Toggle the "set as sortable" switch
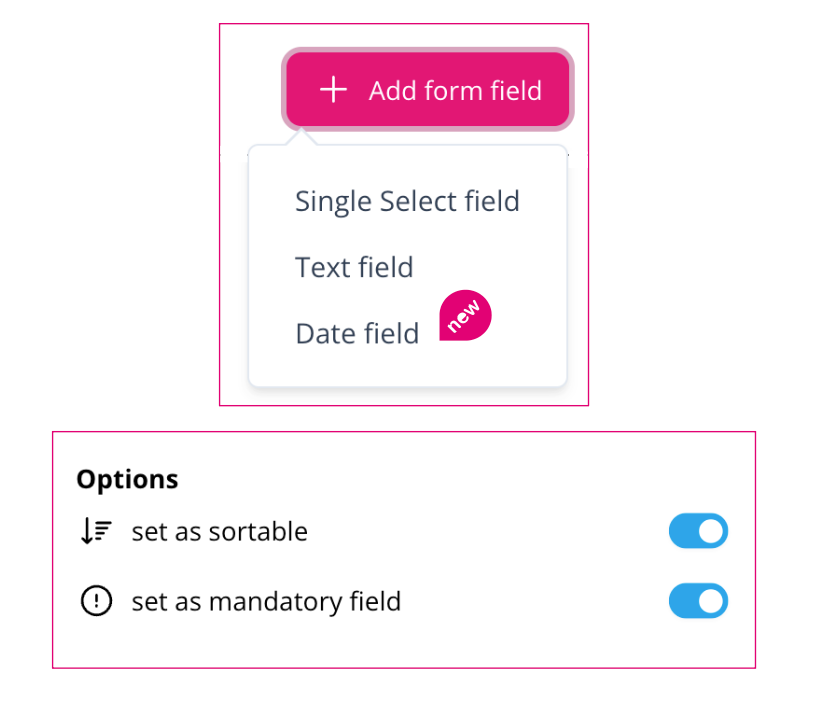The image size is (828, 708). pos(698,531)
